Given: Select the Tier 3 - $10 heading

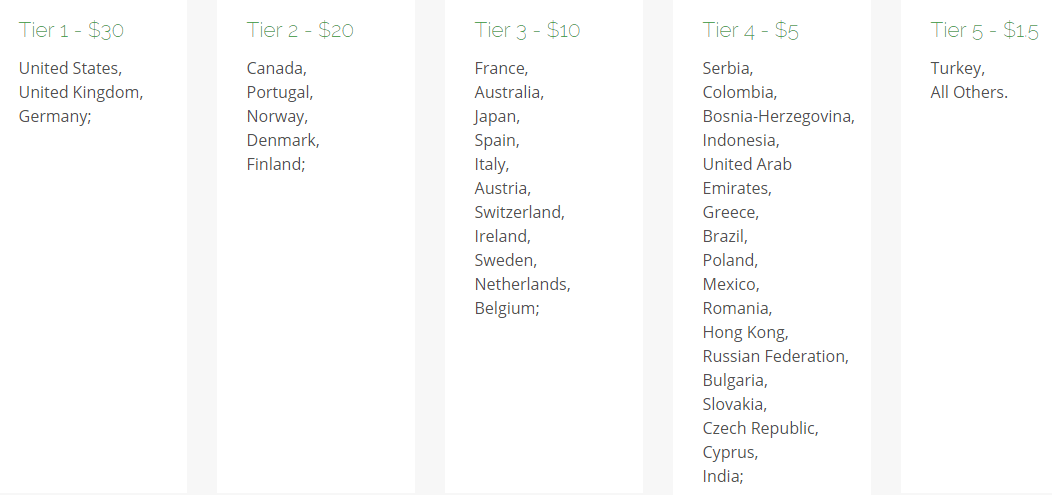Looking at the screenshot, I should tap(527, 30).
